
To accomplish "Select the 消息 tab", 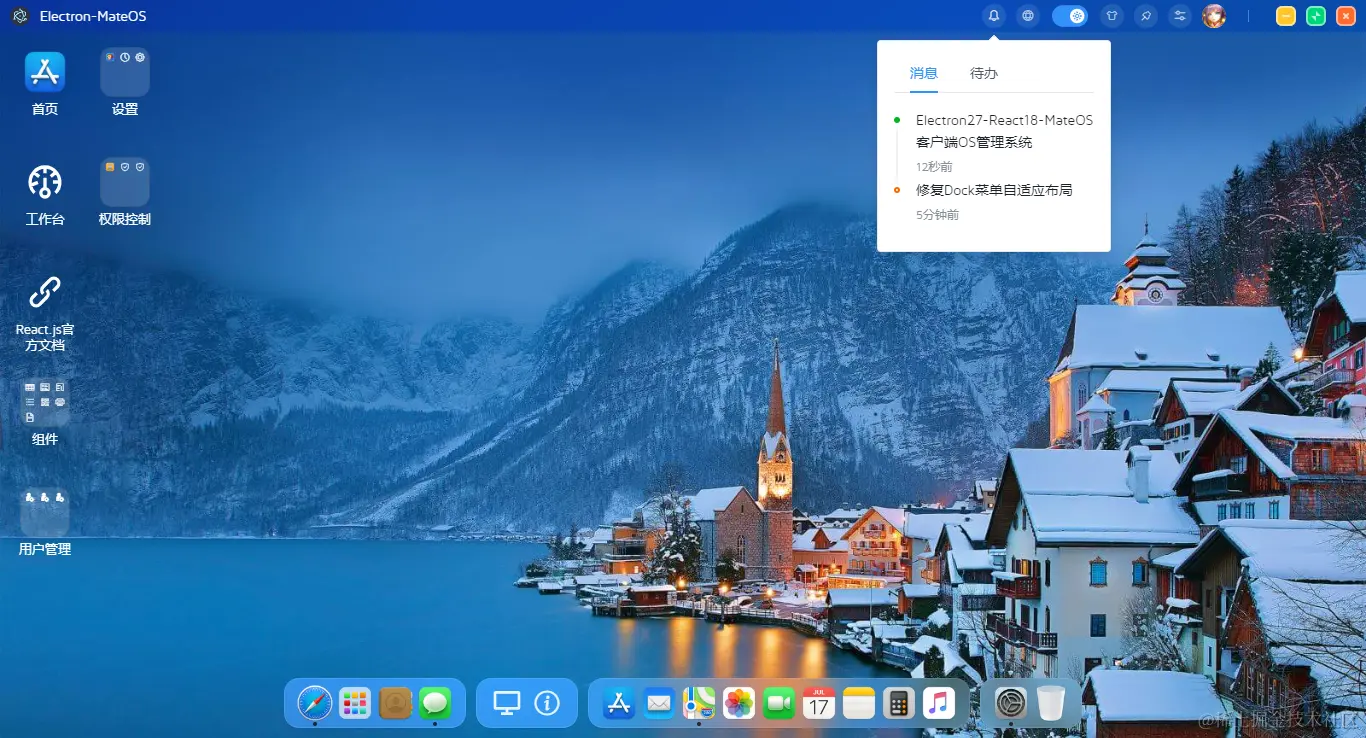I will point(923,73).
